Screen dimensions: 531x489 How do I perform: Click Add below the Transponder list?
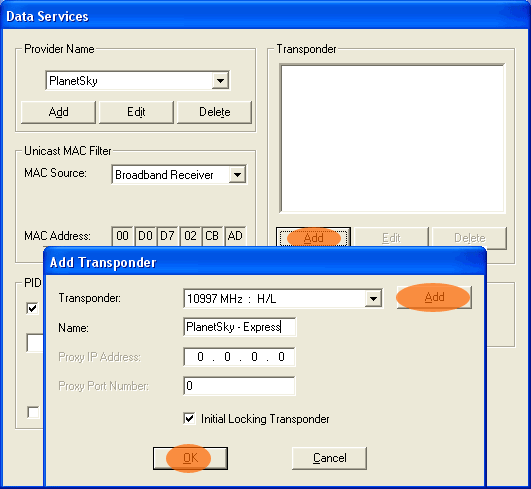tap(313, 238)
